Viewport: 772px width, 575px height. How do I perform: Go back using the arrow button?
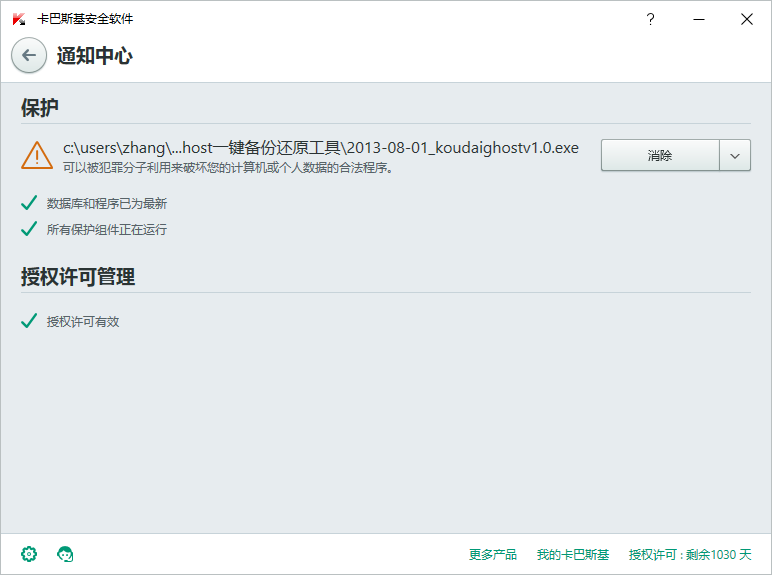pyautogui.click(x=29, y=55)
